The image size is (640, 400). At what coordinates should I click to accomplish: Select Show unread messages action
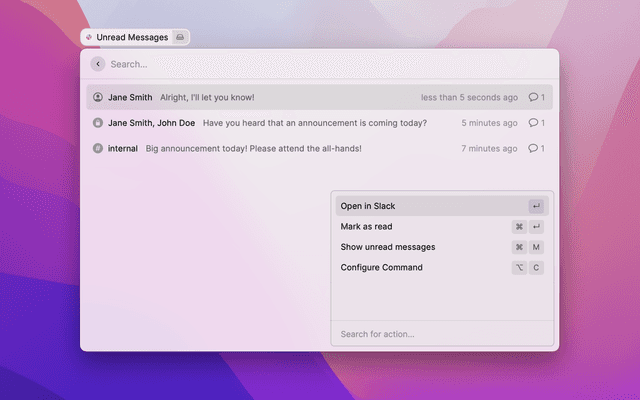(x=388, y=247)
